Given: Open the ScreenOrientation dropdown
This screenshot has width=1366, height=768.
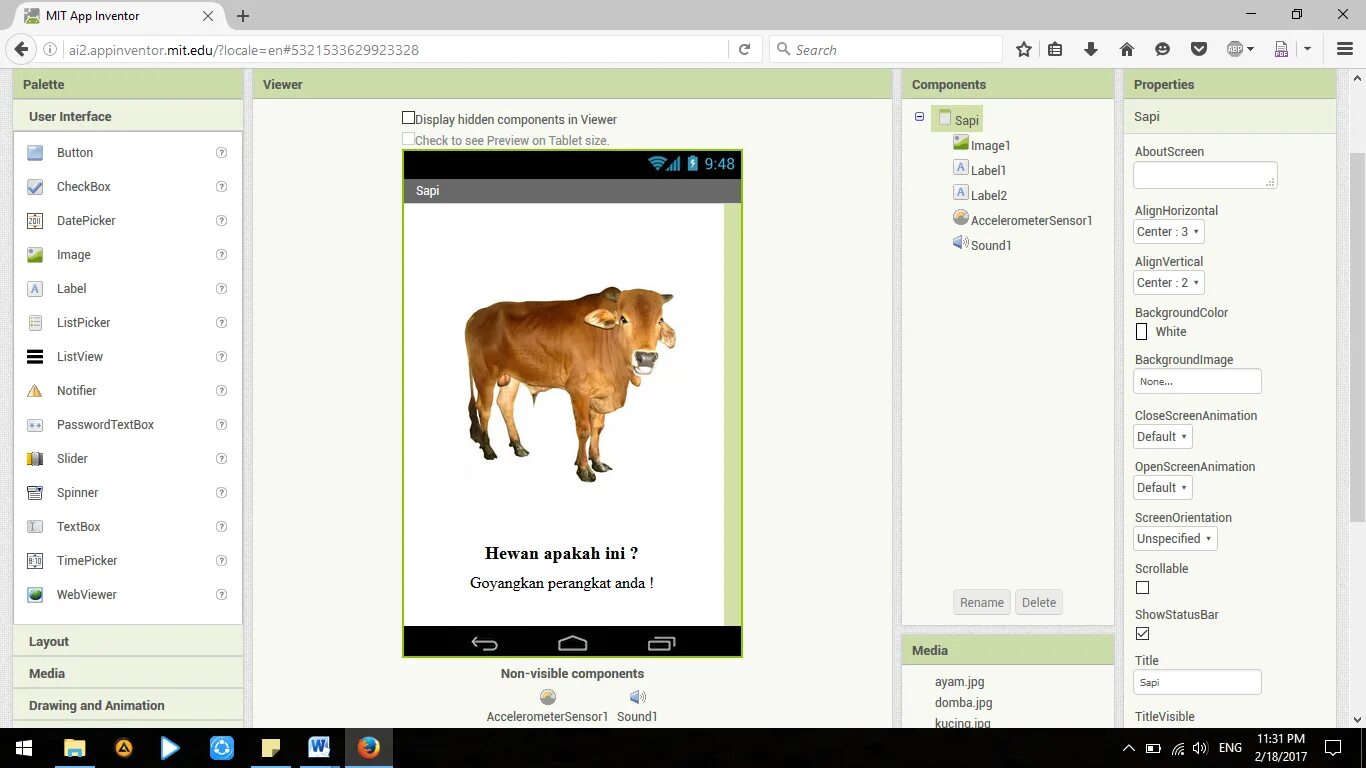Looking at the screenshot, I should (1174, 538).
